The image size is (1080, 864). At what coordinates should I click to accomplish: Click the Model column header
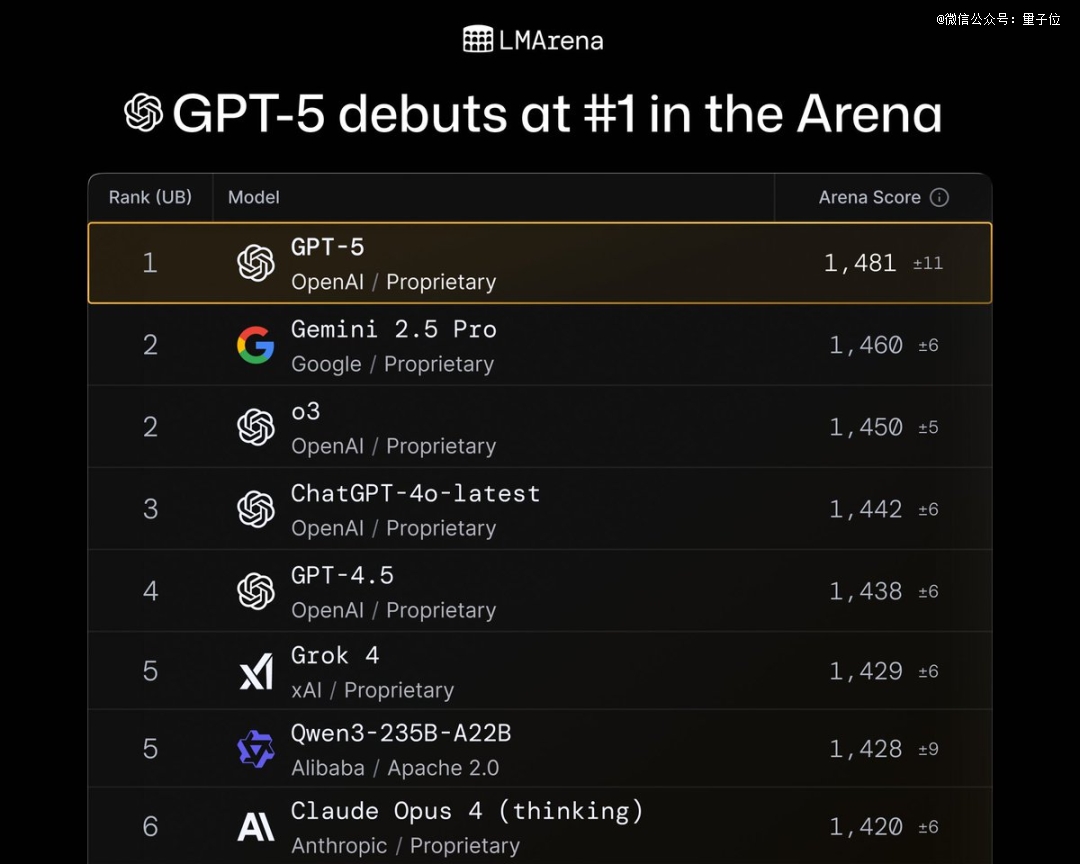point(254,198)
